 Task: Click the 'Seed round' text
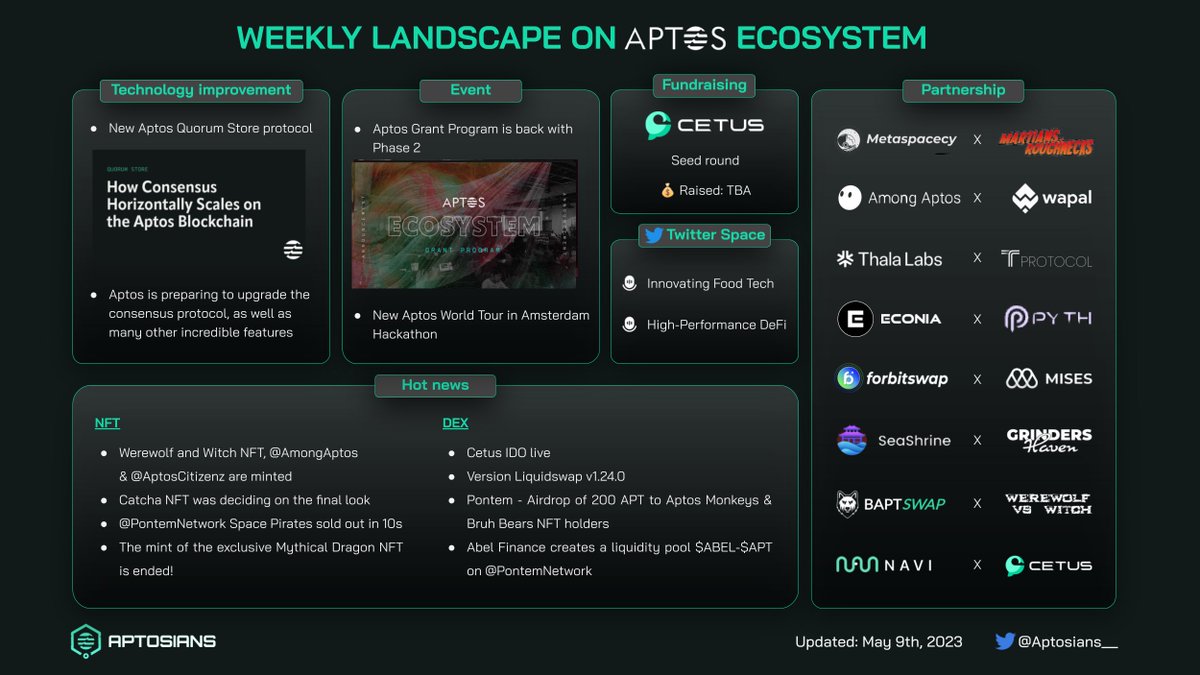click(705, 160)
